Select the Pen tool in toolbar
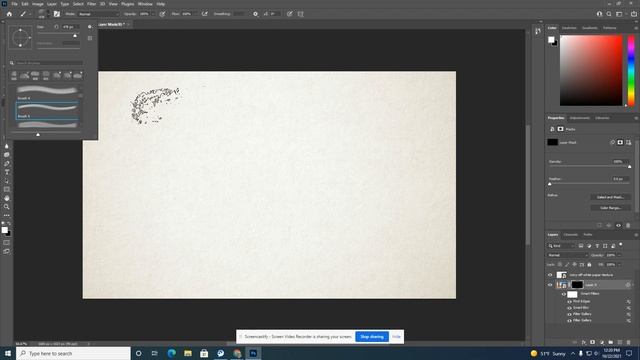Screen dimensions: 640x360 (7, 164)
